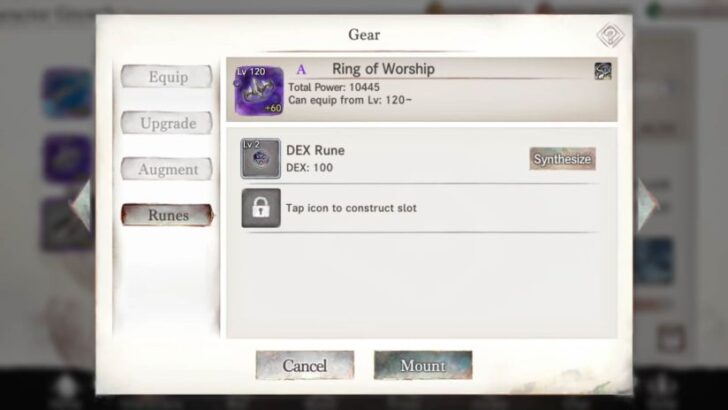Screen dimensions: 728x410
Task: Click the blurred purple gear slot at left
Action: (67, 158)
